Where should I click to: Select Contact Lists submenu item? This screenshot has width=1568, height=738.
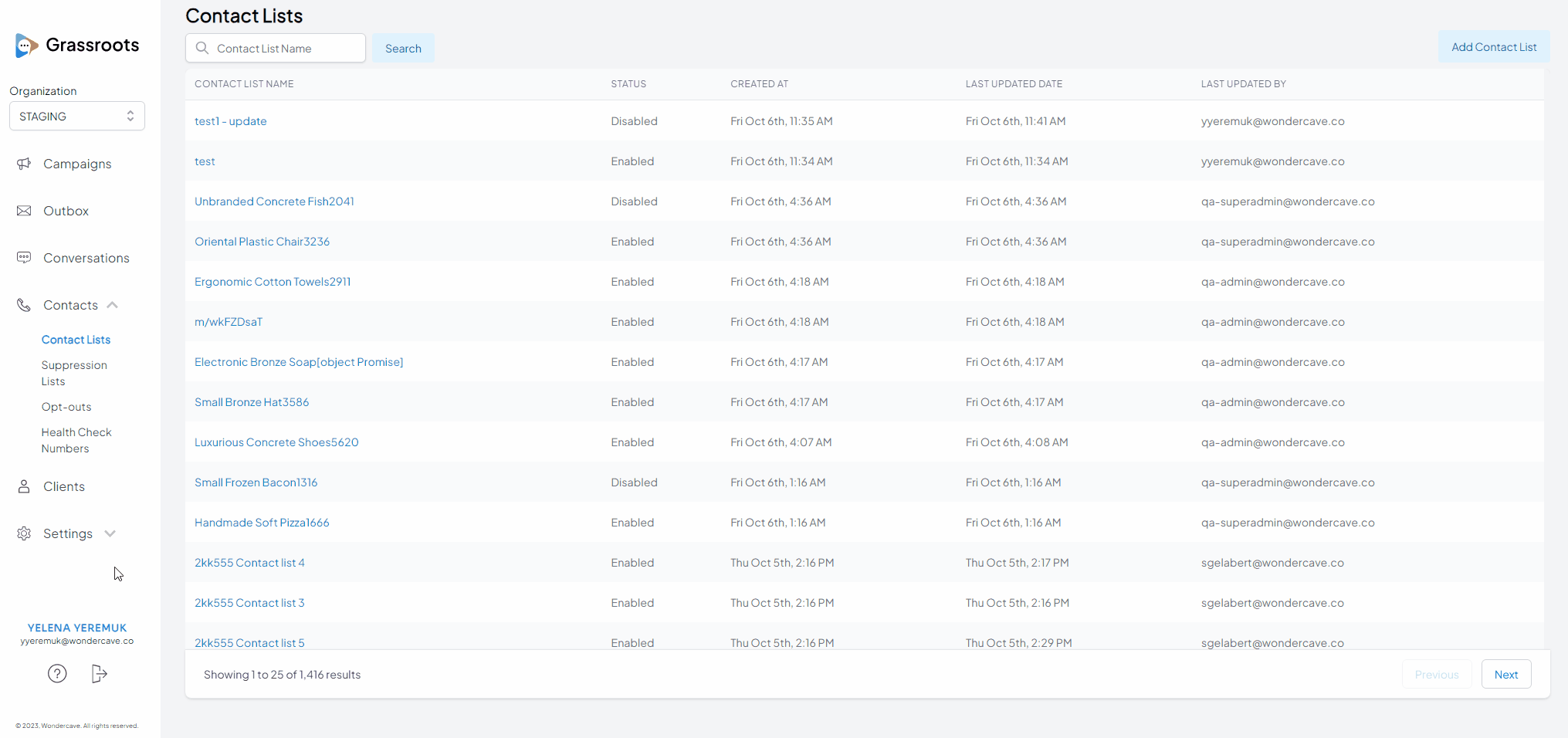[x=76, y=340]
